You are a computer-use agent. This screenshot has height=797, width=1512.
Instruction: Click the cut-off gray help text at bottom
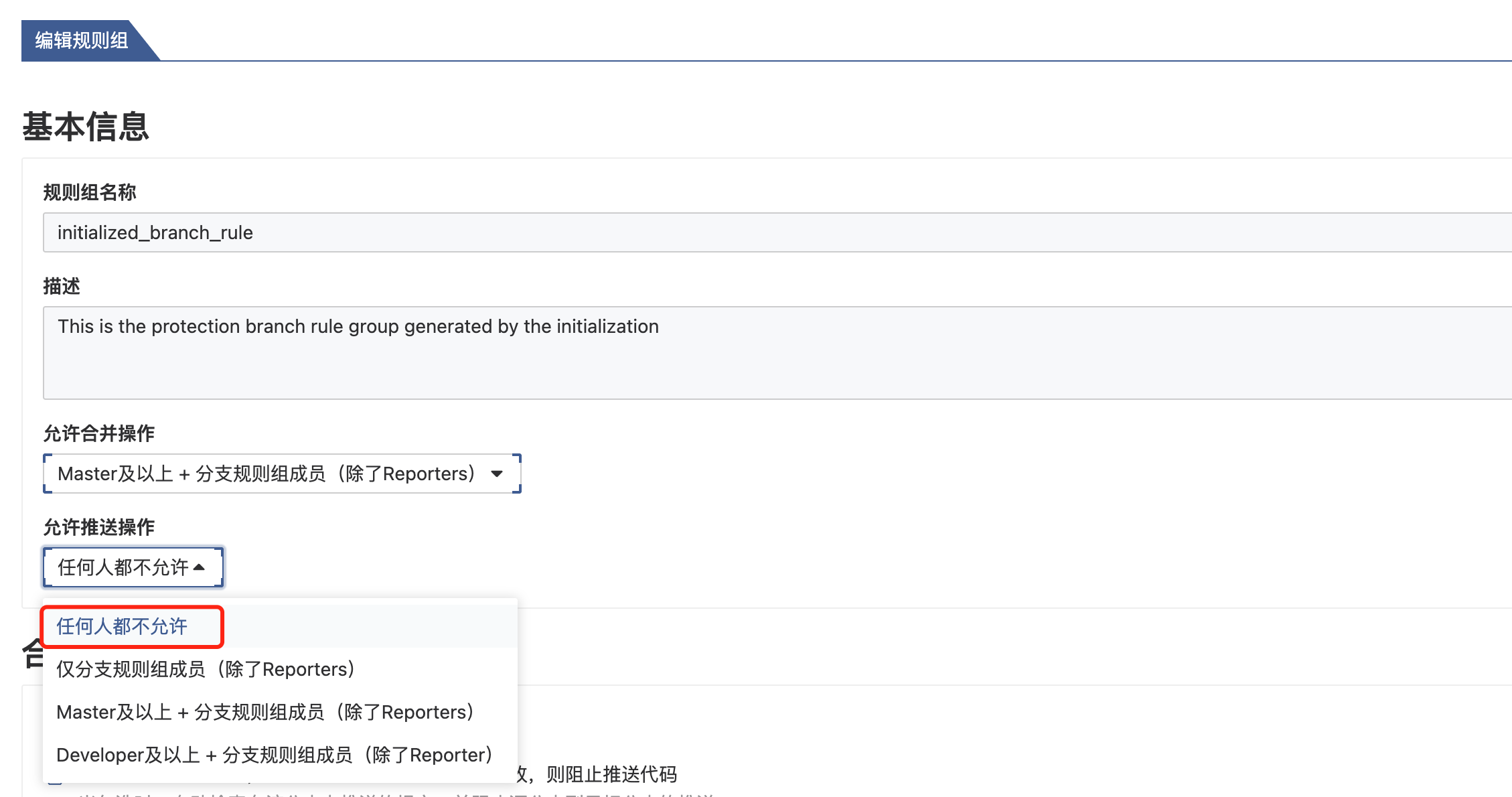click(603, 794)
